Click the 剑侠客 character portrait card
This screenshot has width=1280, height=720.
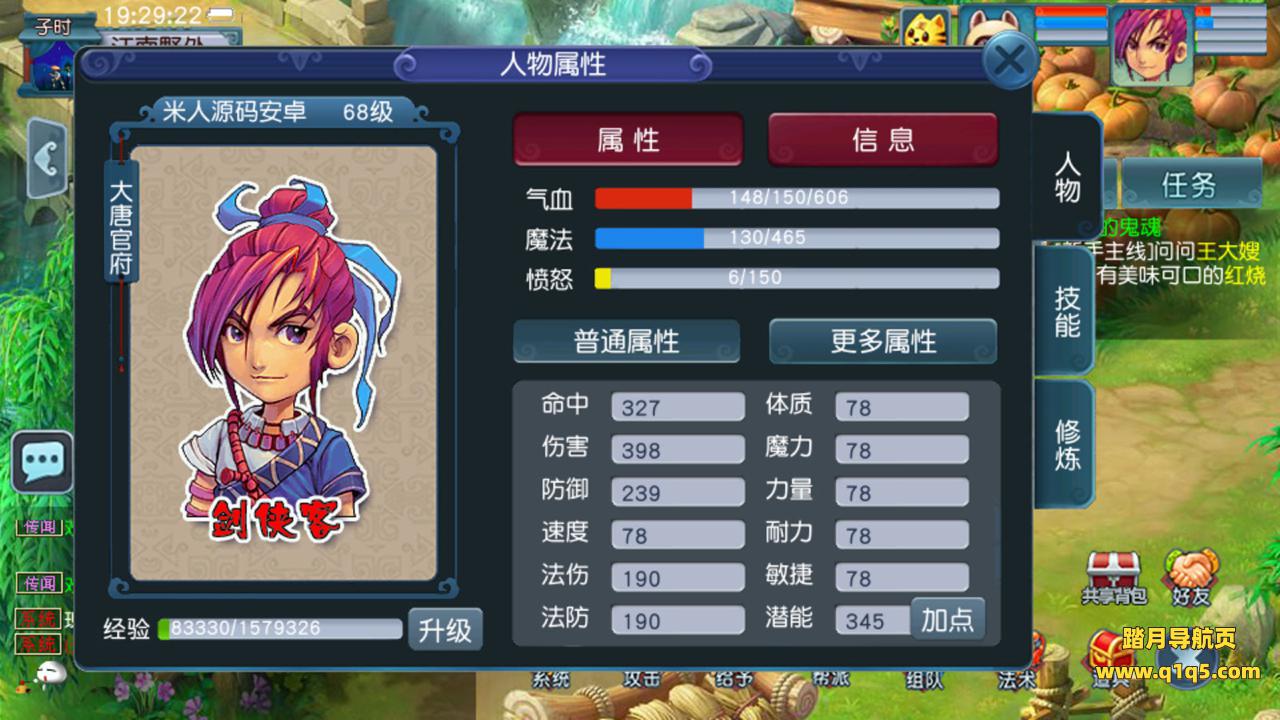[x=283, y=362]
